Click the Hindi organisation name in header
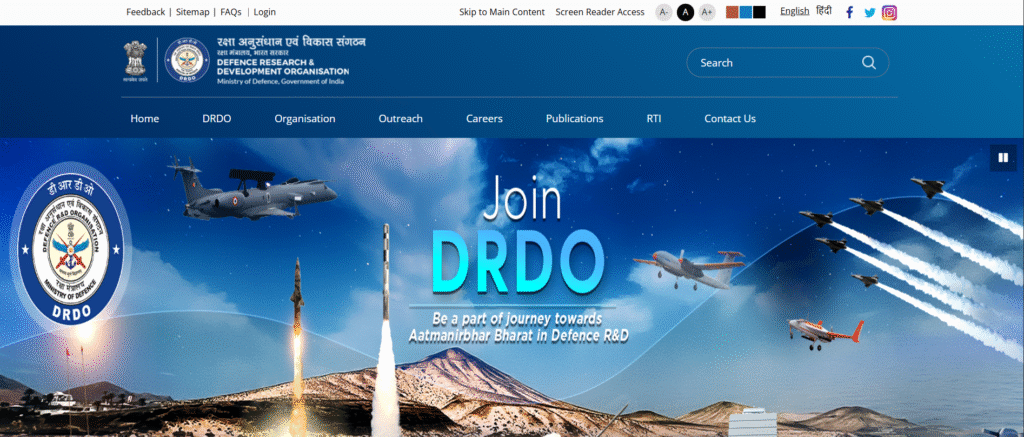The width and height of the screenshot is (1024, 437). tap(291, 42)
